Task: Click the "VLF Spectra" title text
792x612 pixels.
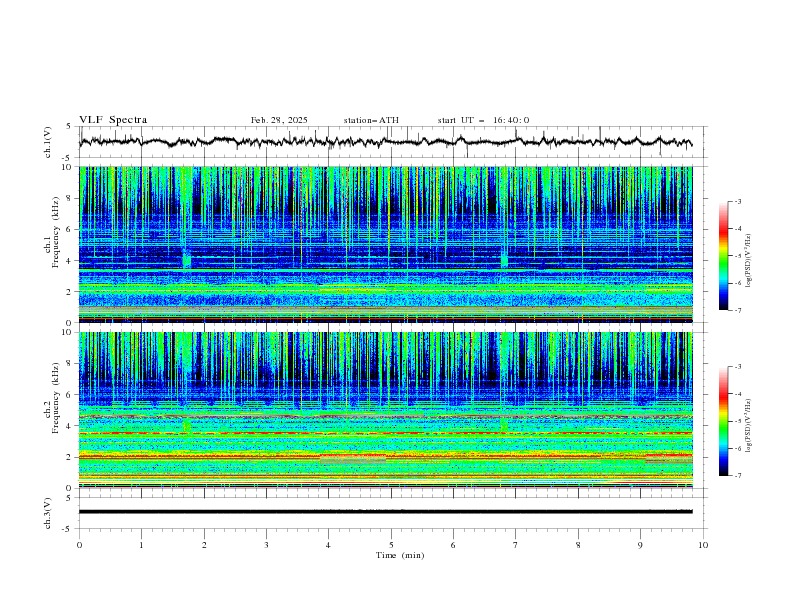Action: click(113, 120)
